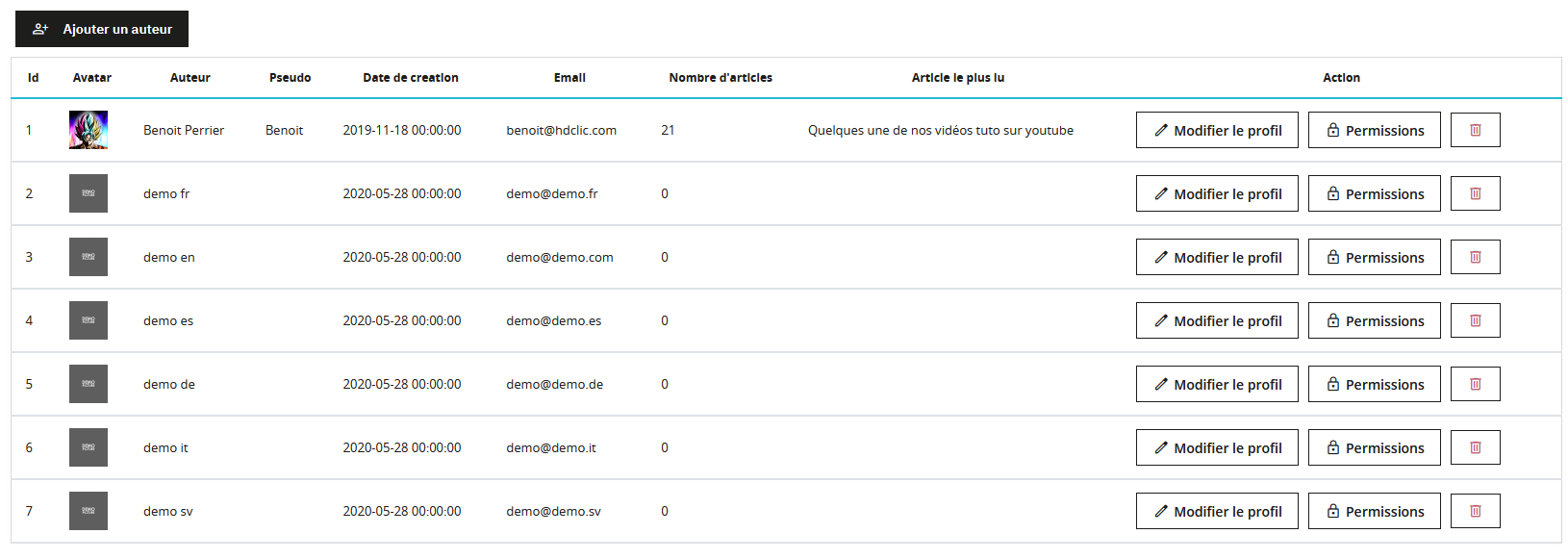Click author name demo es
This screenshot has height=559, width=1568.
[x=168, y=320]
